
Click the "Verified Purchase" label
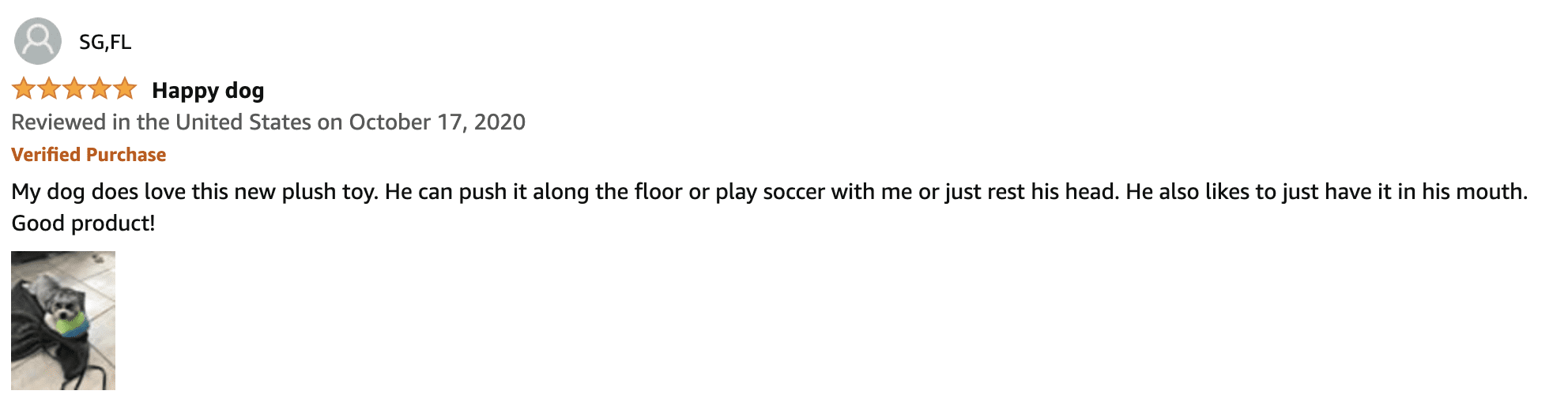pyautogui.click(x=89, y=155)
